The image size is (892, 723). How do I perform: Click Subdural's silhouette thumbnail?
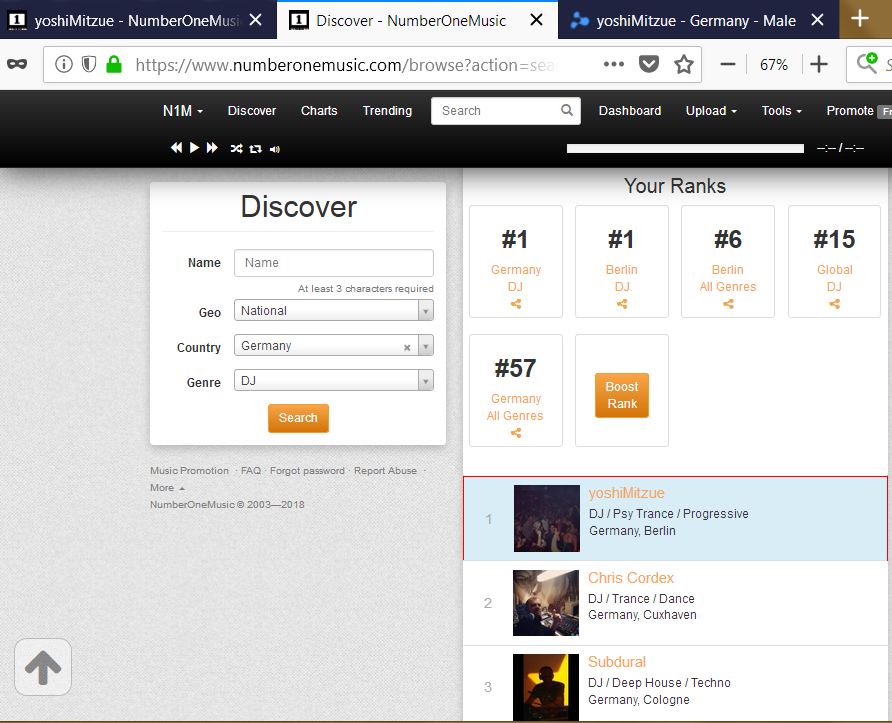coord(546,688)
